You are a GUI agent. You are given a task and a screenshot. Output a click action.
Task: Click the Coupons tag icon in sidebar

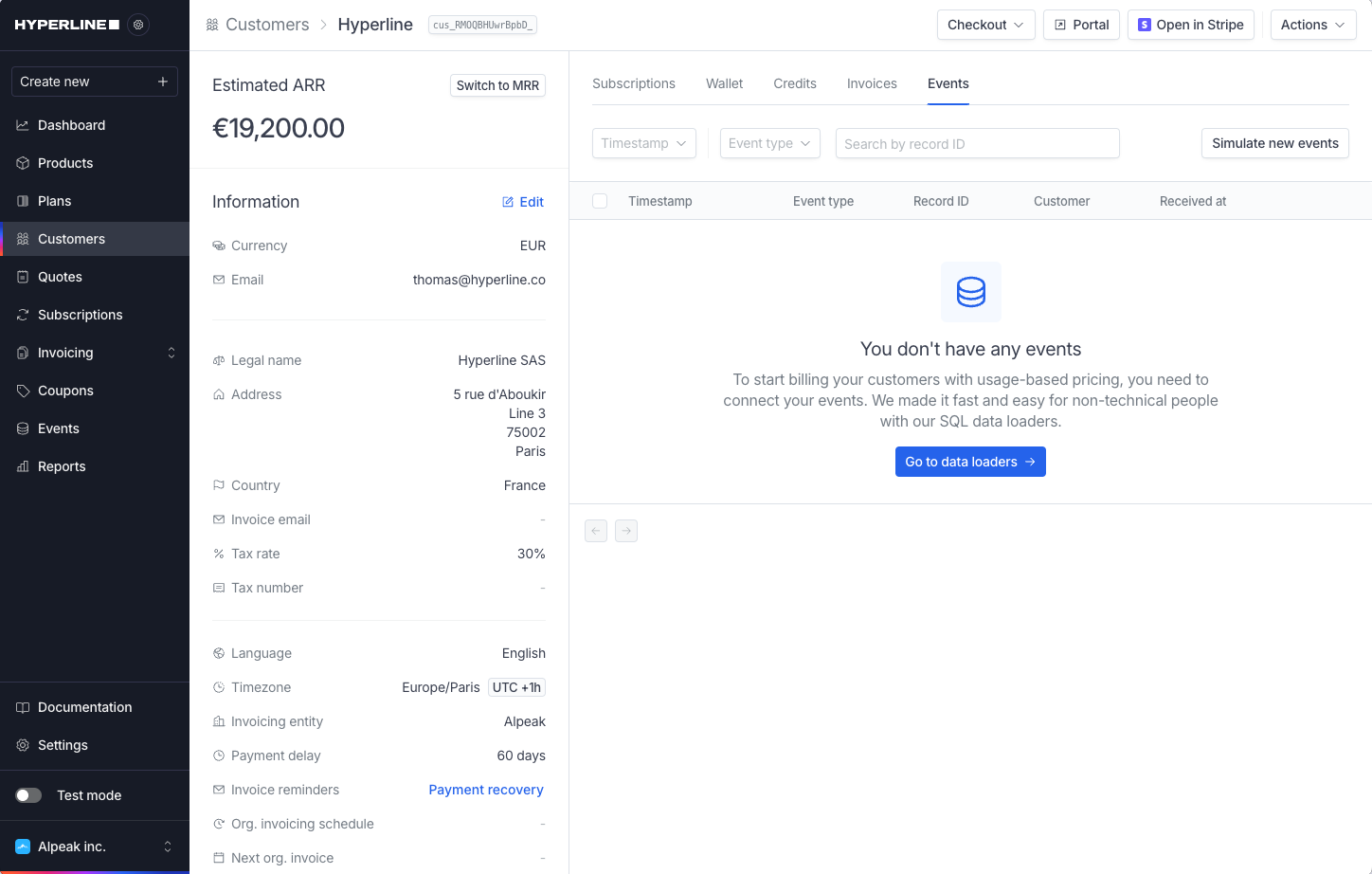pyautogui.click(x=23, y=391)
